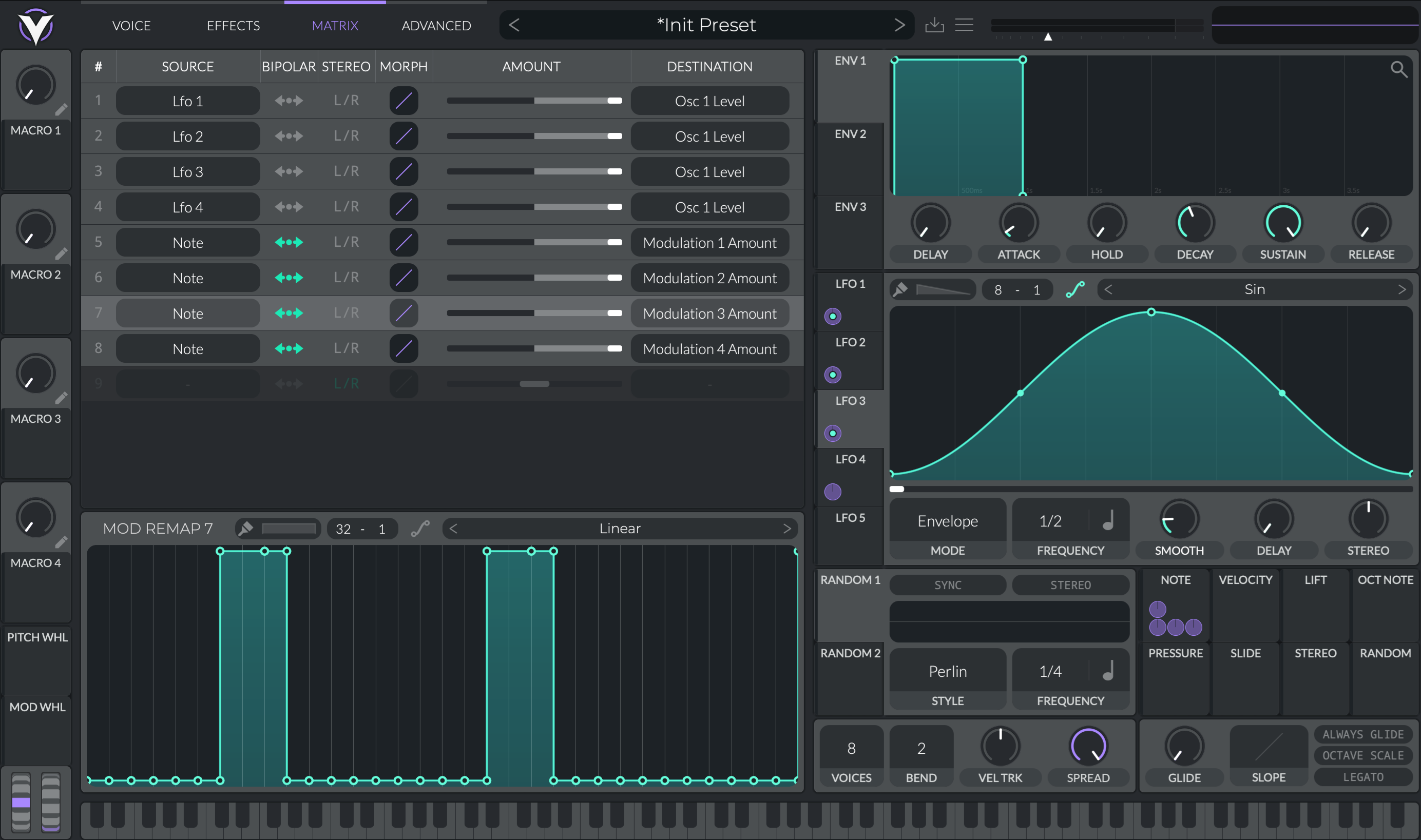Open Osc 1 Level destination in row 4
Screen dimensions: 1421x840
pyautogui.click(x=710, y=207)
